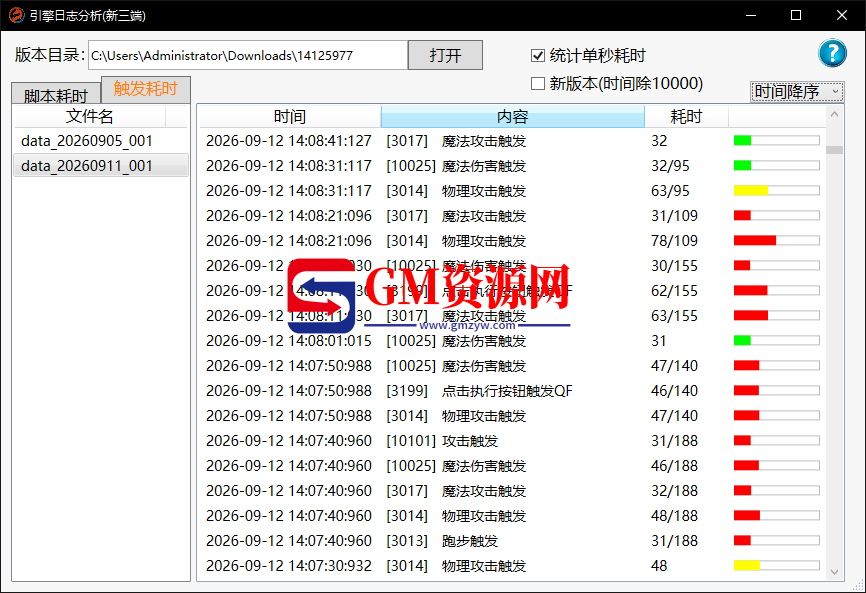Enable the 新版本(时间除10000) checkbox
The image size is (866, 593).
tap(537, 83)
